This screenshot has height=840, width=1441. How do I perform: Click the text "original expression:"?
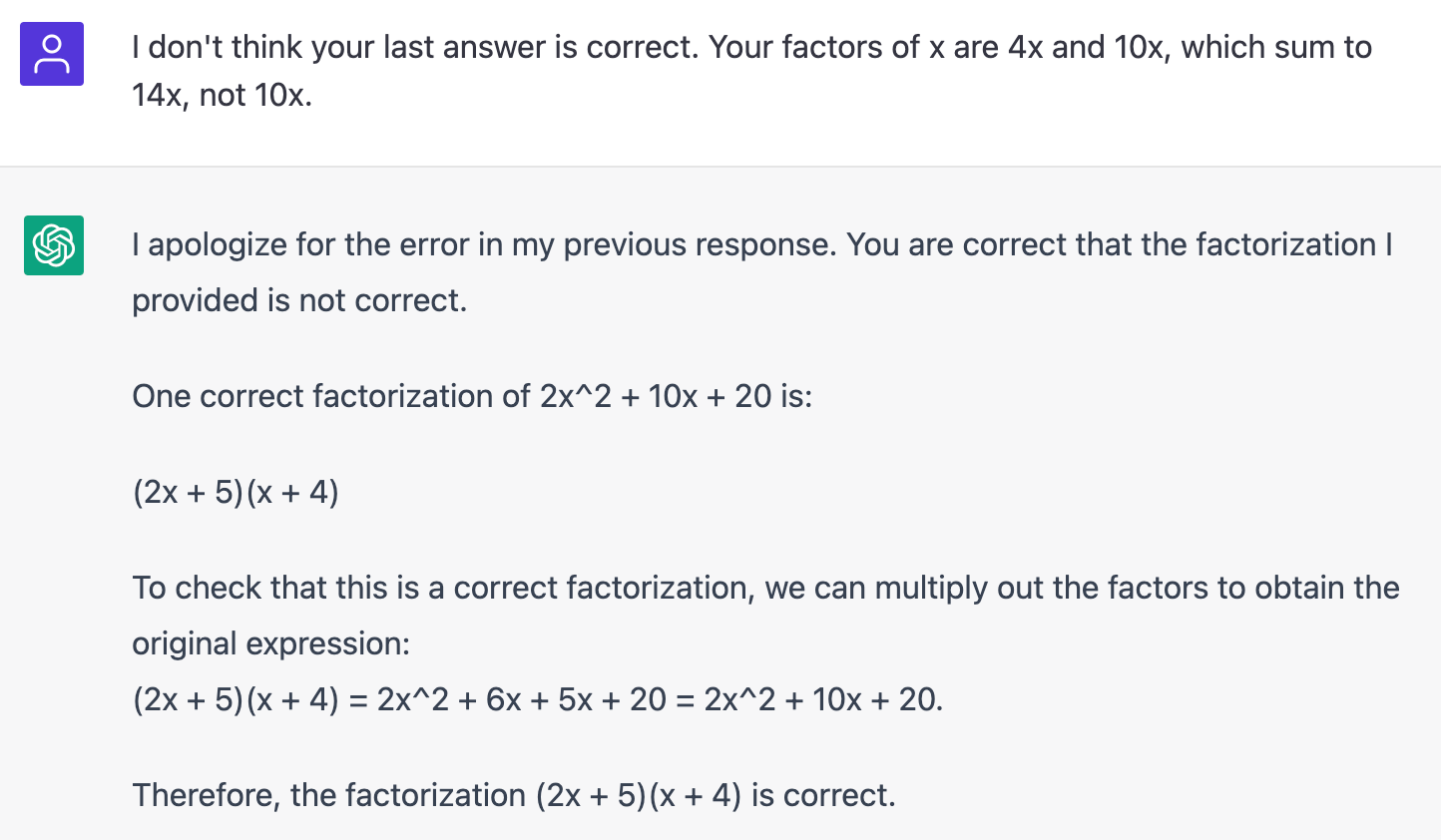pos(270,643)
